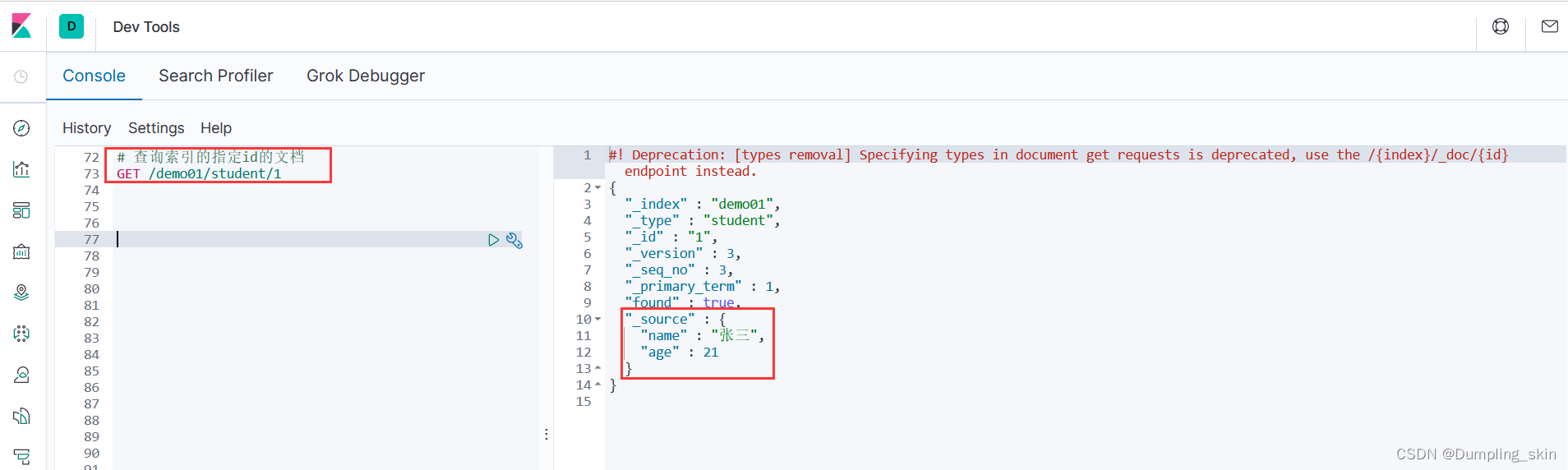Click the "age" : 21 response line

point(680,352)
